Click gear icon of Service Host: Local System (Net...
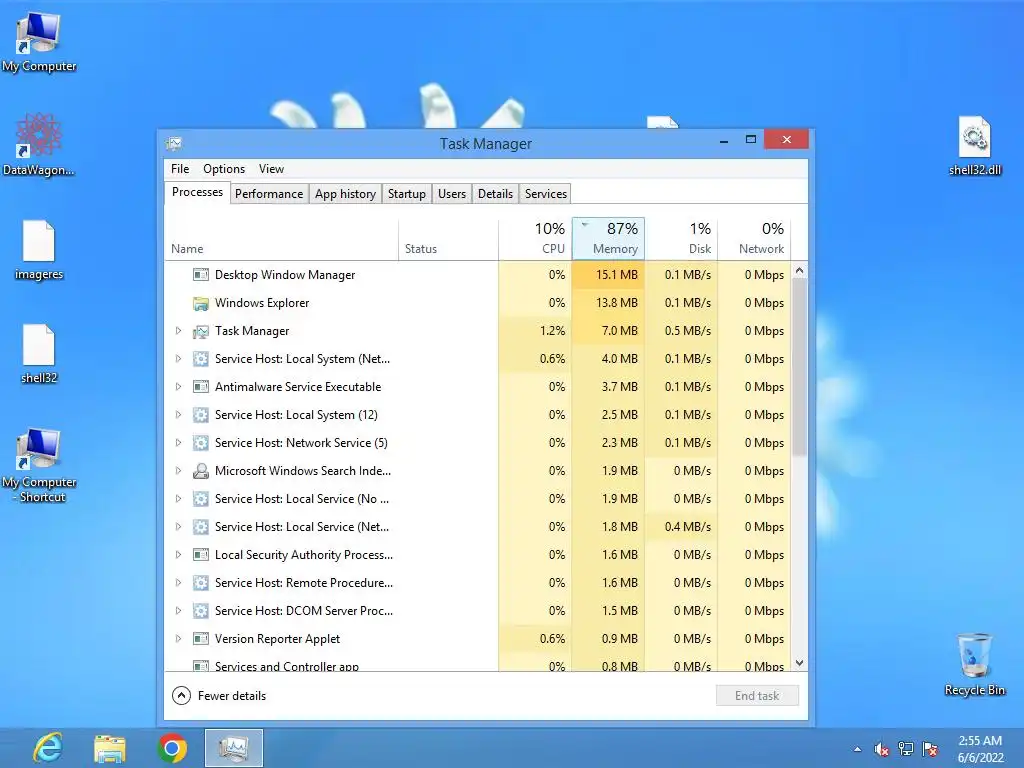 [200, 359]
